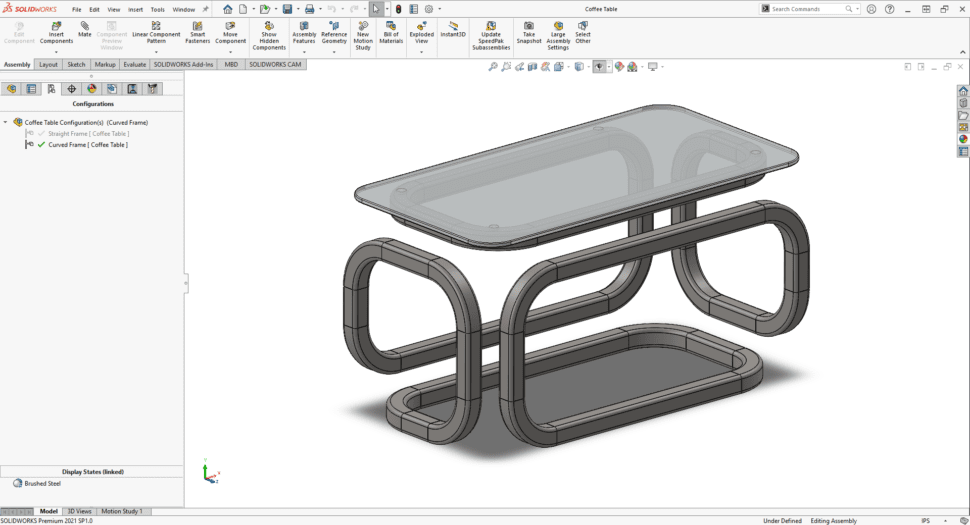The image size is (970, 525).
Task: Save the Coffee Table assembly
Action: click(x=287, y=9)
